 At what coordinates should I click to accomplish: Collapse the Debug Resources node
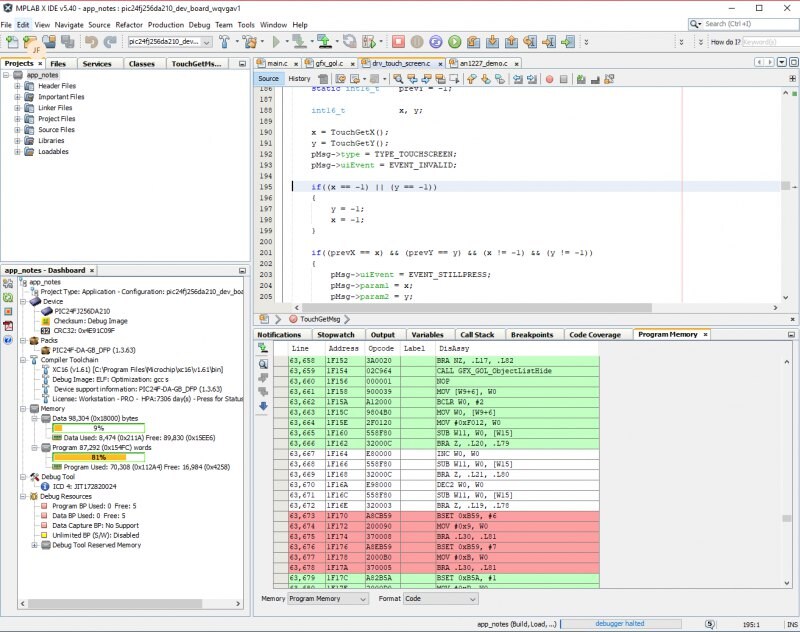point(23,495)
